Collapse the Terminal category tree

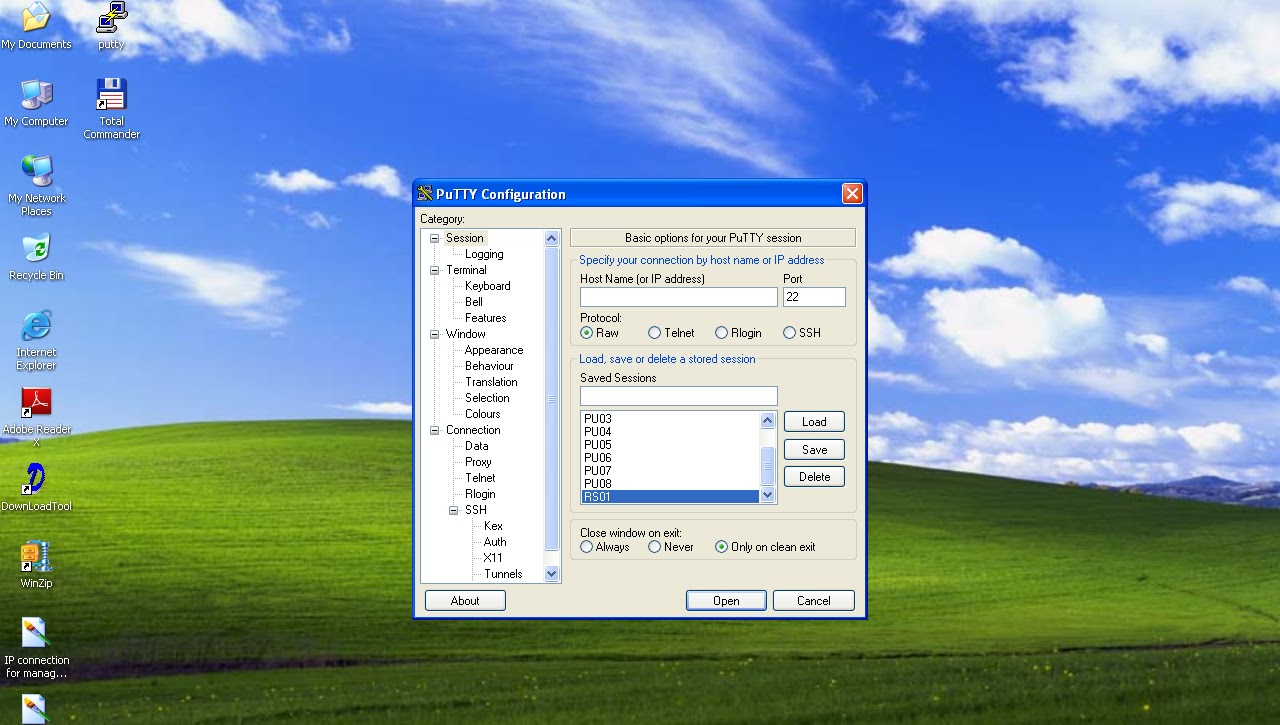434,270
